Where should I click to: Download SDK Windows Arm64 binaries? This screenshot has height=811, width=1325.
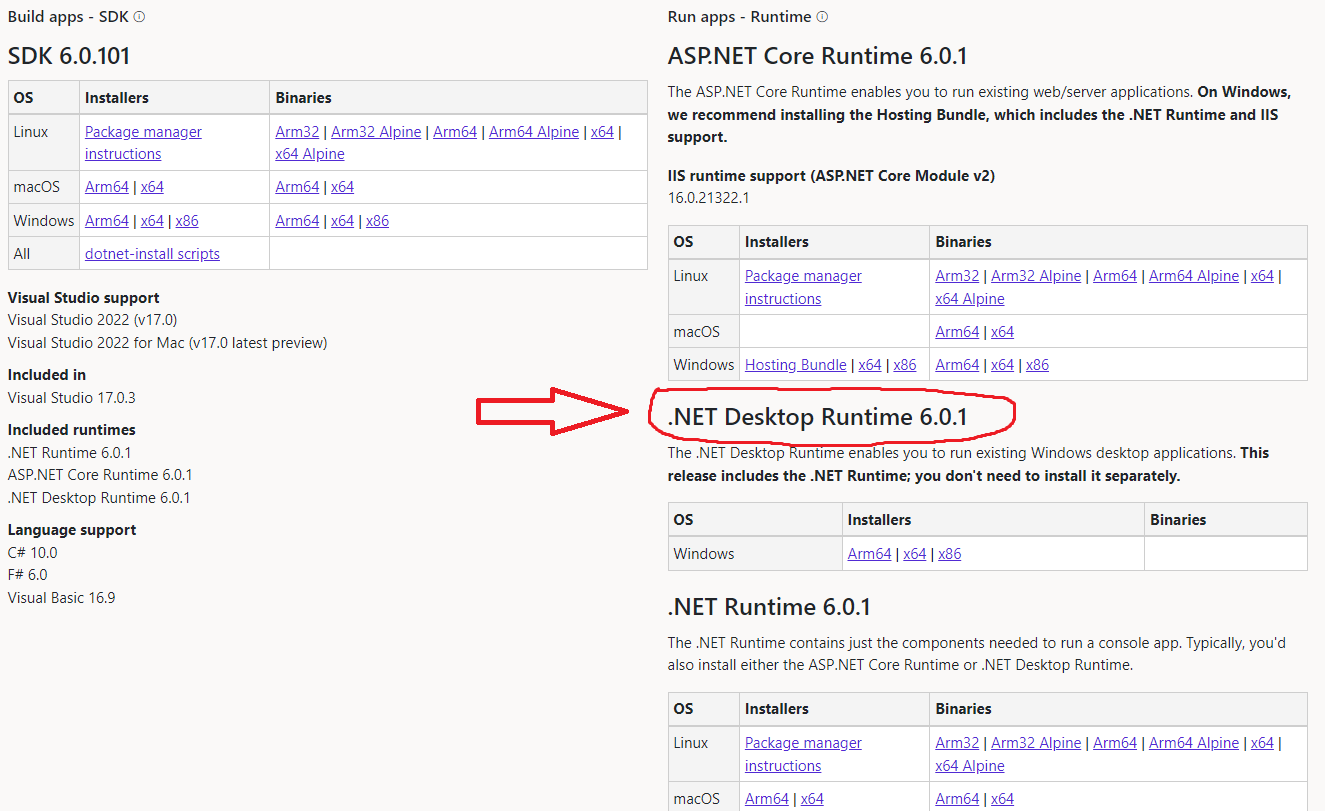point(297,221)
